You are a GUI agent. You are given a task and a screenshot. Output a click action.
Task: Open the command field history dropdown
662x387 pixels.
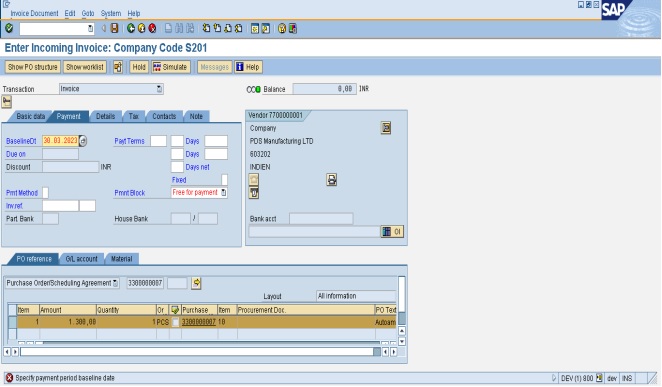click(90, 28)
